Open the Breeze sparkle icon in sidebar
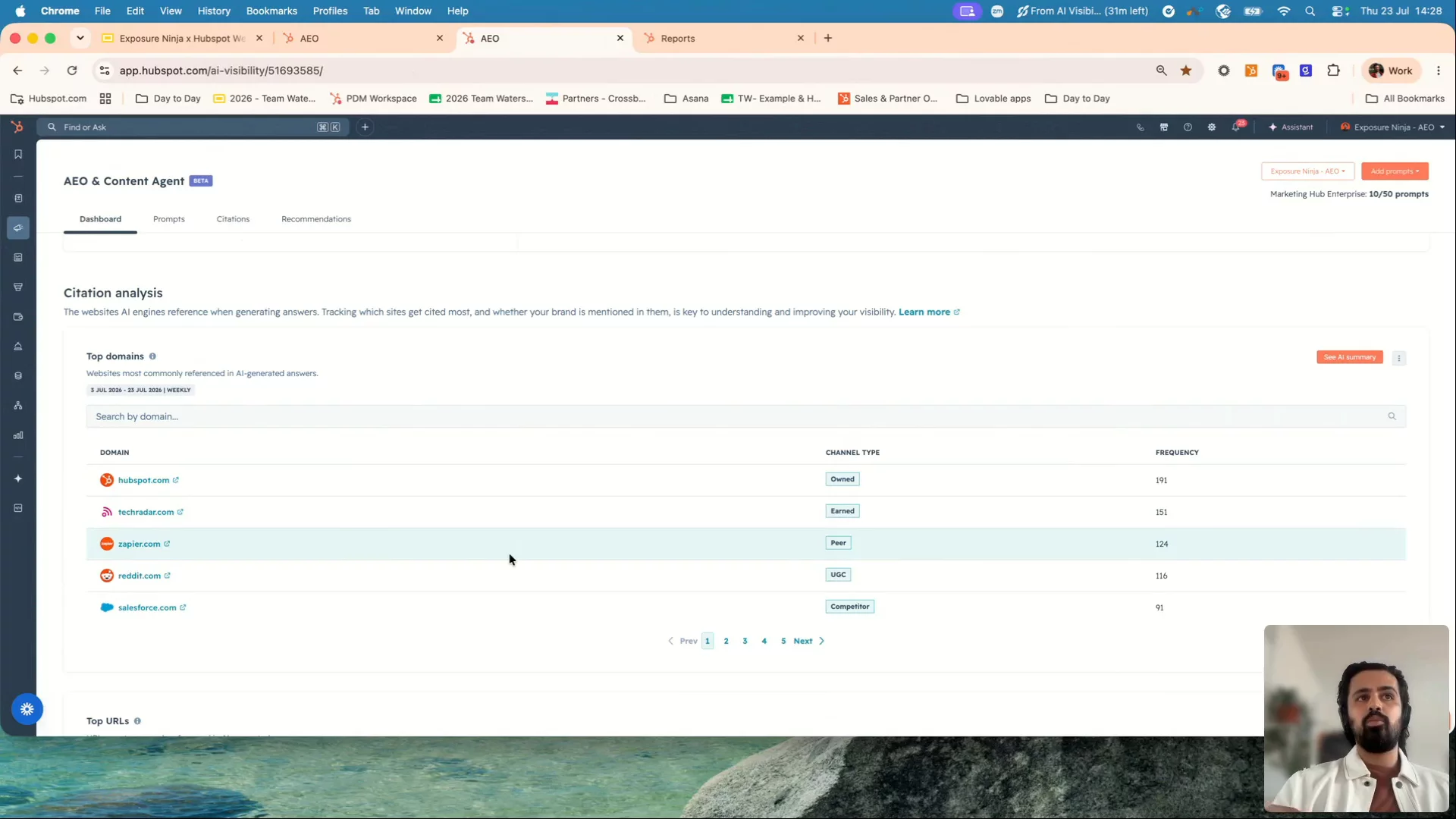 (x=18, y=479)
